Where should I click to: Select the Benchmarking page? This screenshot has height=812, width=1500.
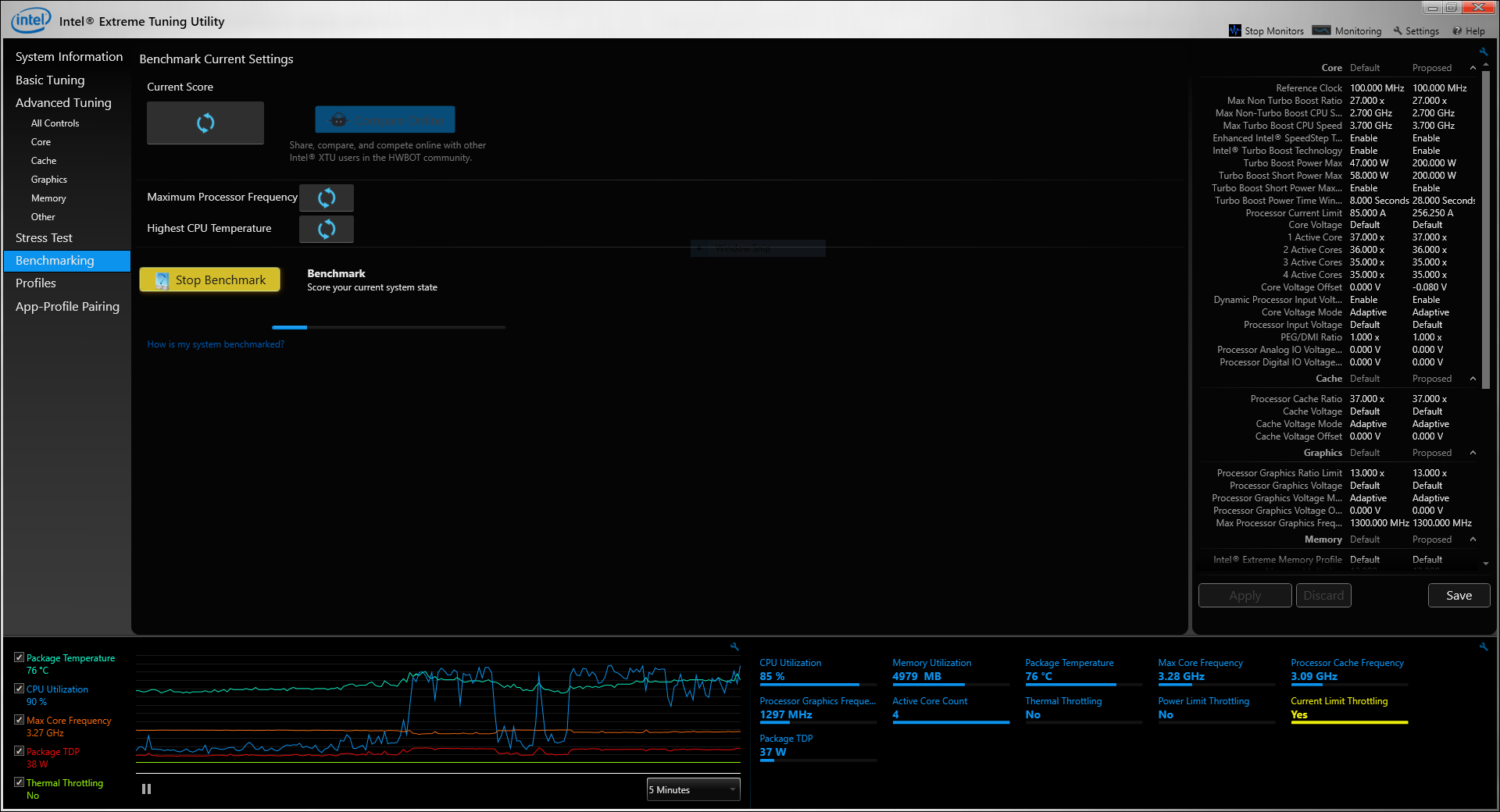click(x=67, y=261)
